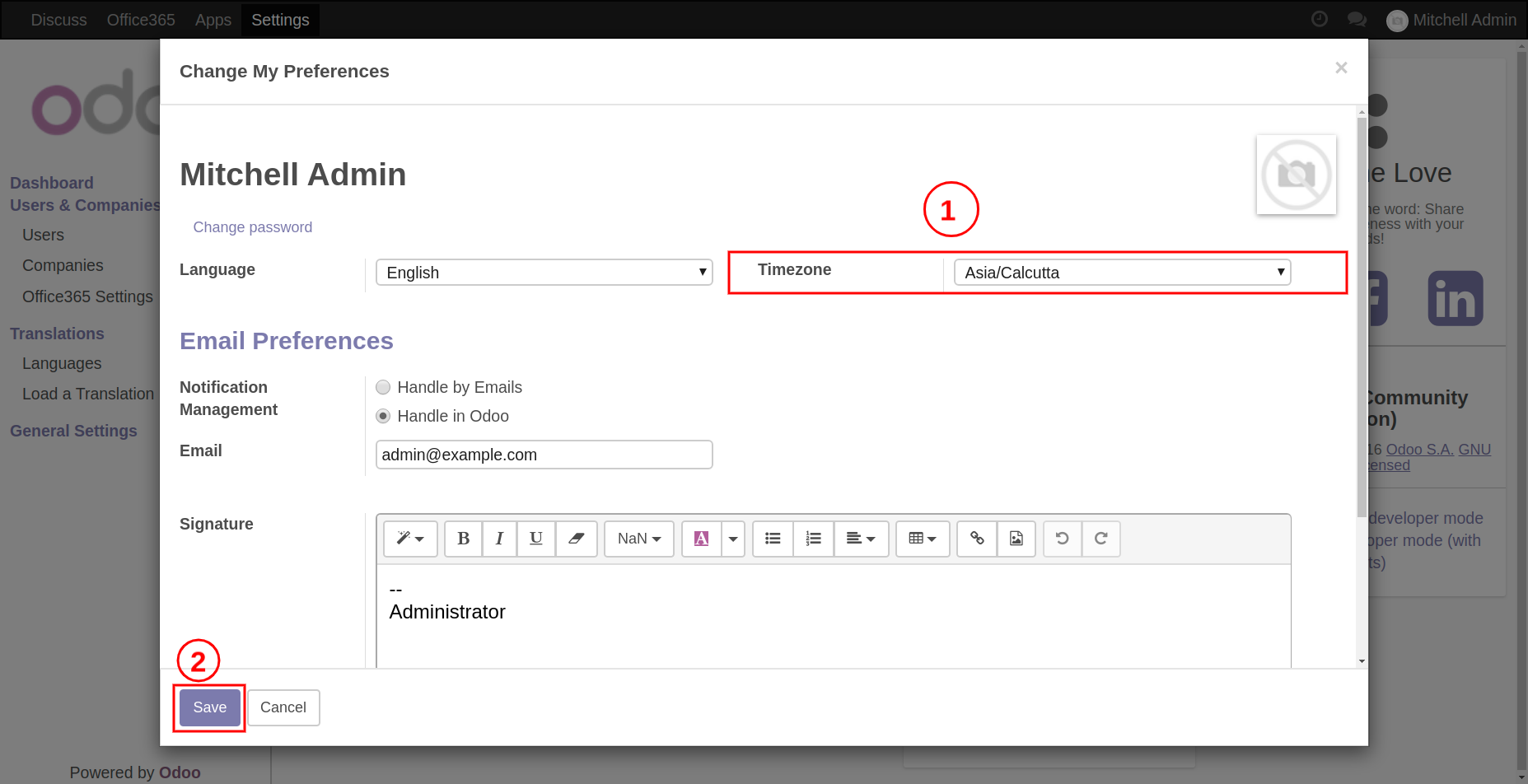Click the Save button

(x=210, y=707)
